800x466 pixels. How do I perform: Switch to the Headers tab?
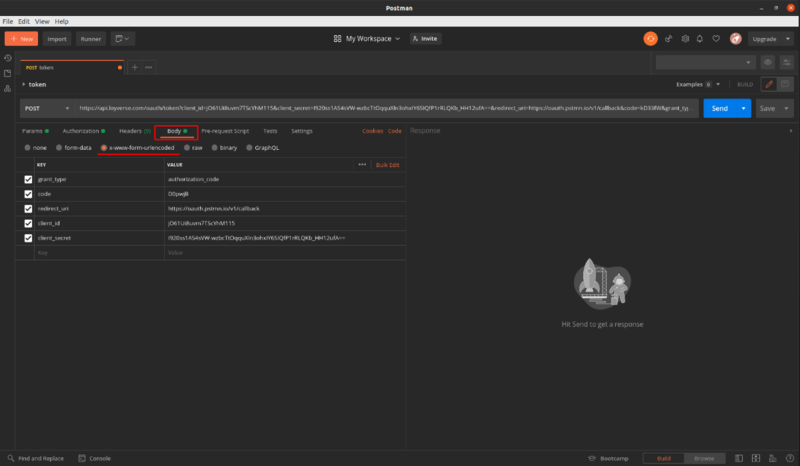coord(135,131)
